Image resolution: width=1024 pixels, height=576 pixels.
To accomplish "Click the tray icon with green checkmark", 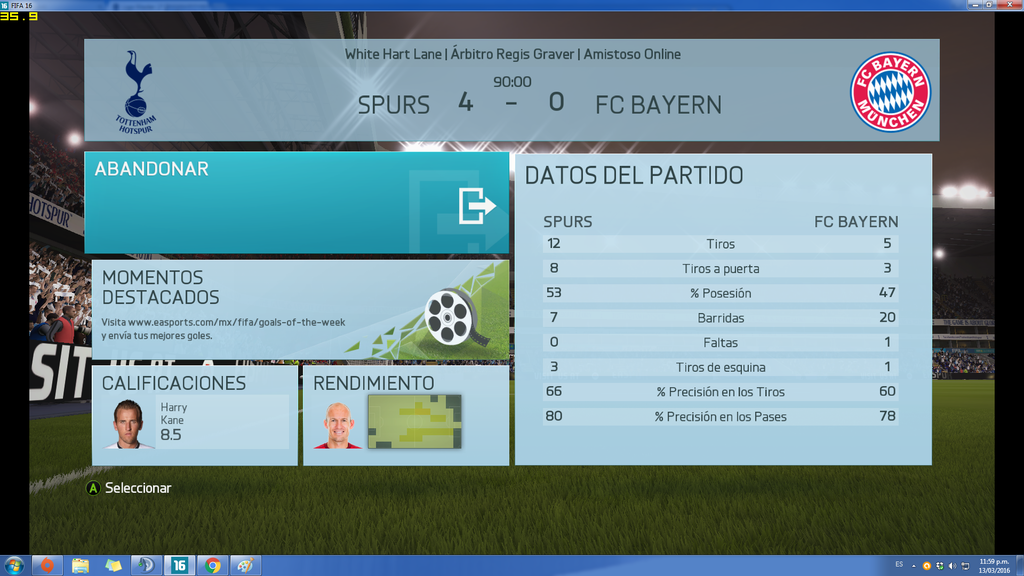I will [939, 566].
